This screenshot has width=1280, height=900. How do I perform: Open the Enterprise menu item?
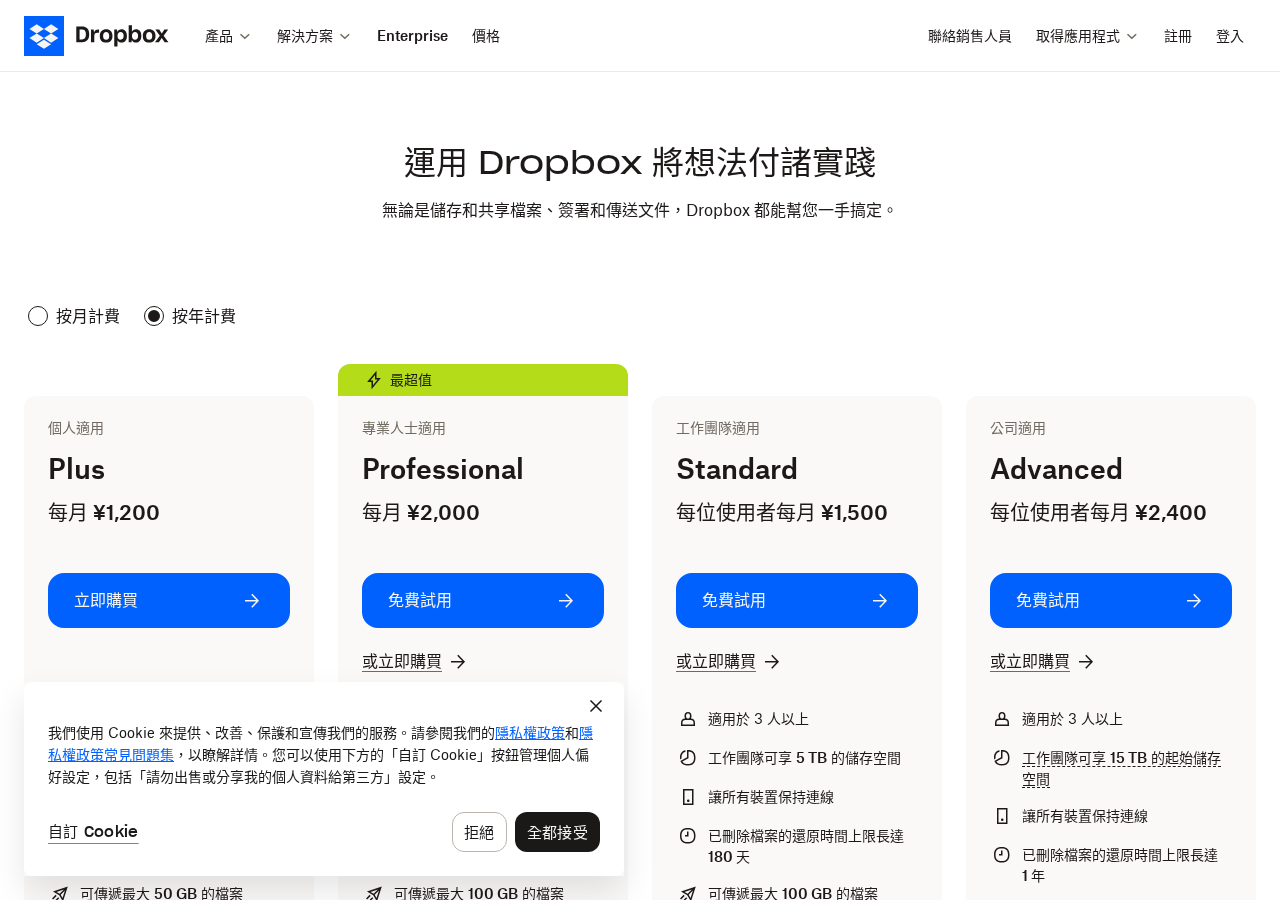point(412,36)
